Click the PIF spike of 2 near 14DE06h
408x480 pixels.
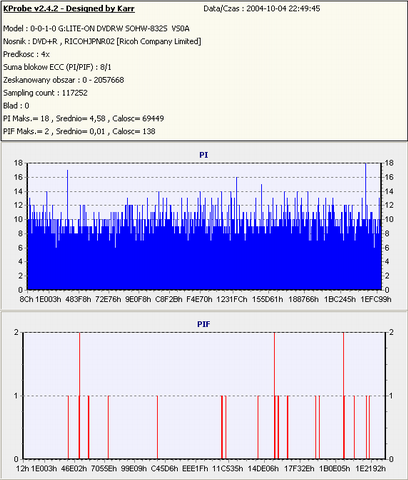[275, 395]
